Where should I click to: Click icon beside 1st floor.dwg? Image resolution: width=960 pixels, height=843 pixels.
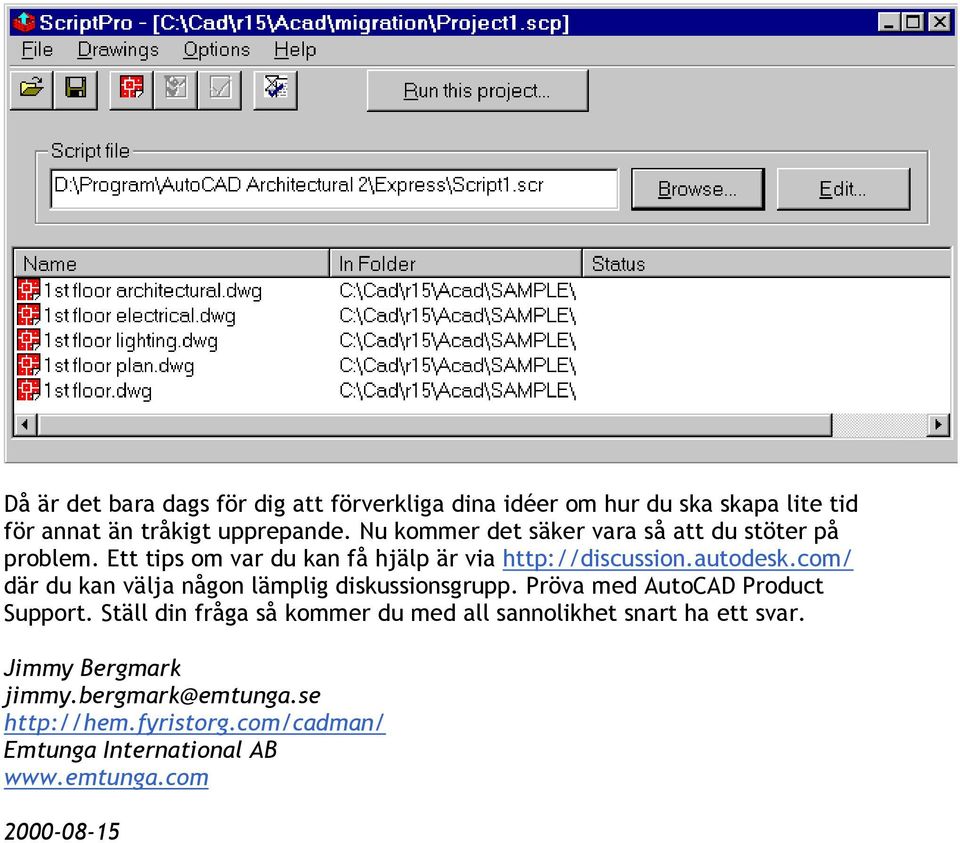[28, 390]
